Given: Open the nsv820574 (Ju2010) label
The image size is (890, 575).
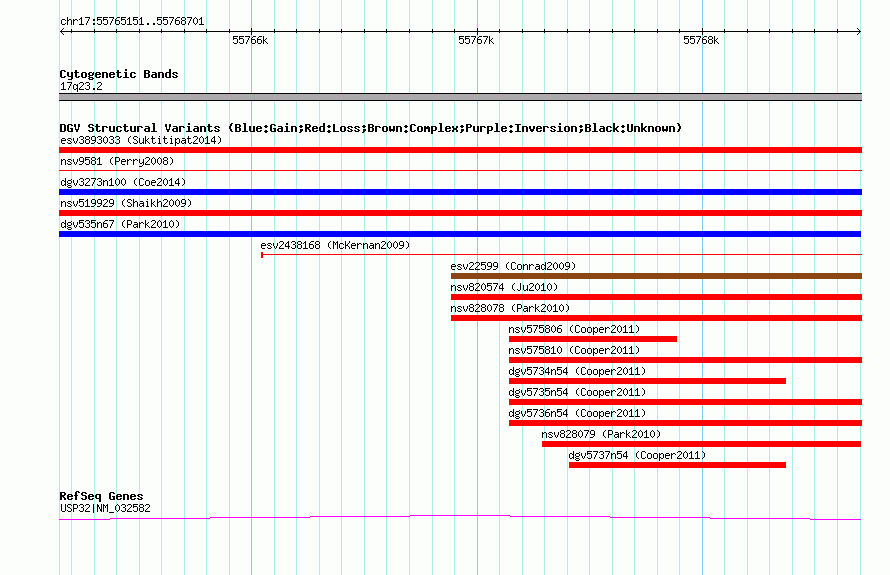Looking at the screenshot, I should [x=504, y=287].
